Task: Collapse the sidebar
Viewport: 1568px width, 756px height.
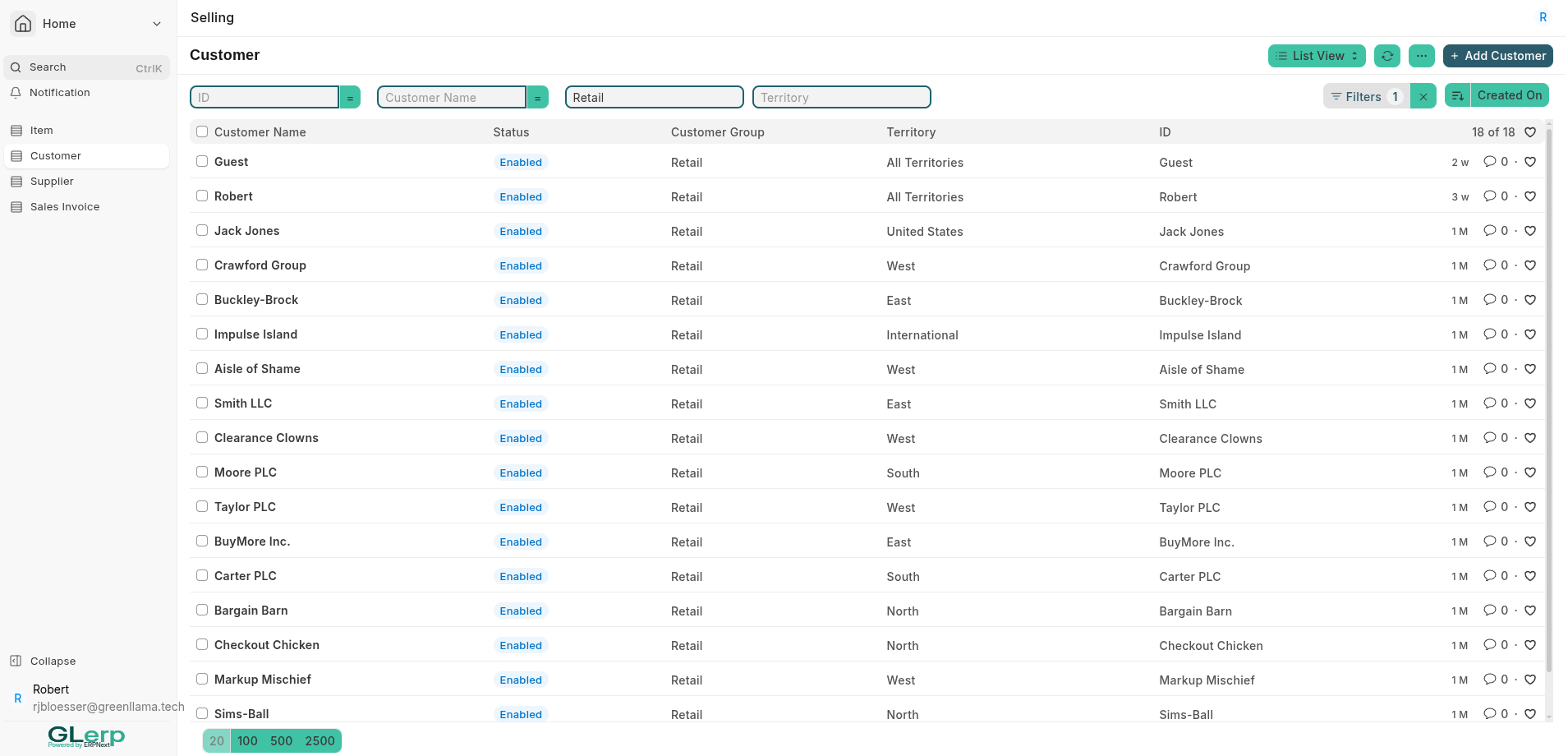Action: (x=53, y=661)
